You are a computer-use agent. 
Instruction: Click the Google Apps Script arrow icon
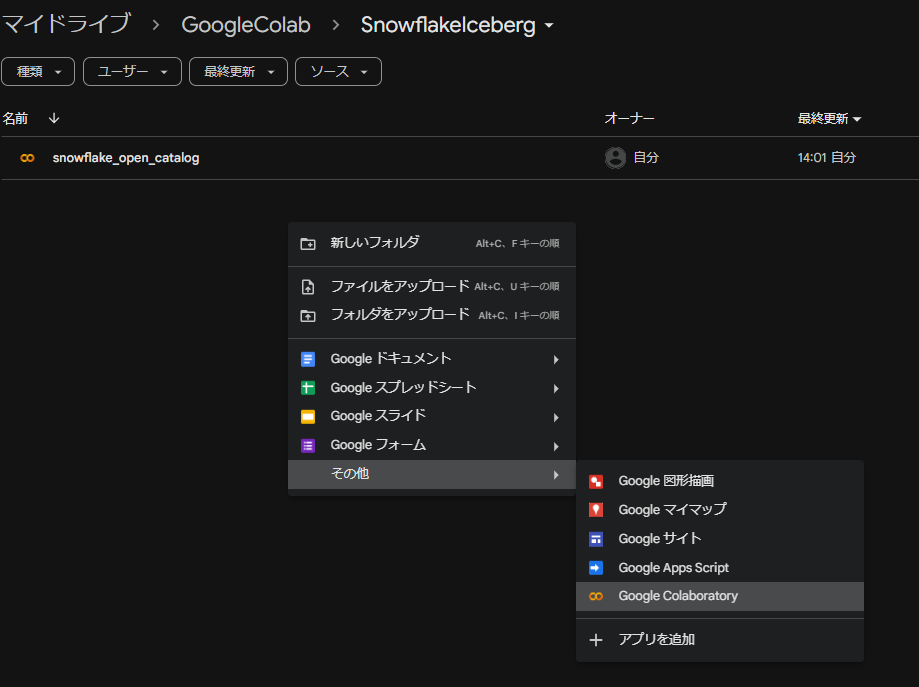click(595, 567)
